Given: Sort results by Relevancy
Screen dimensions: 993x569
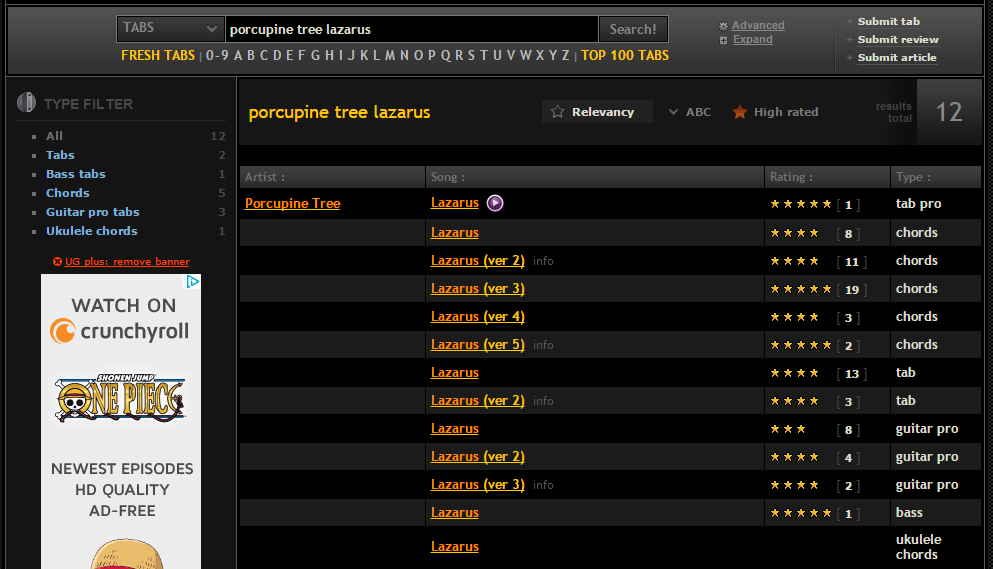Looking at the screenshot, I should [597, 112].
